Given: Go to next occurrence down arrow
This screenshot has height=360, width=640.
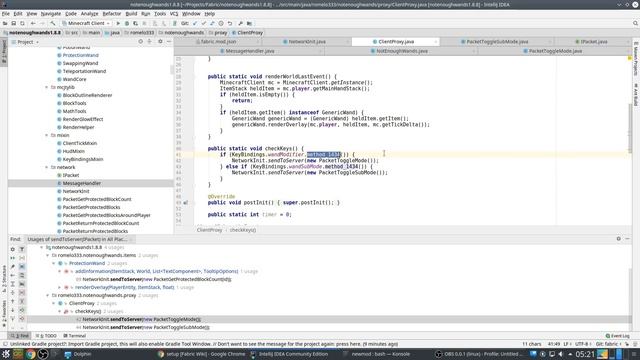Looking at the screenshot, I should 13,310.
